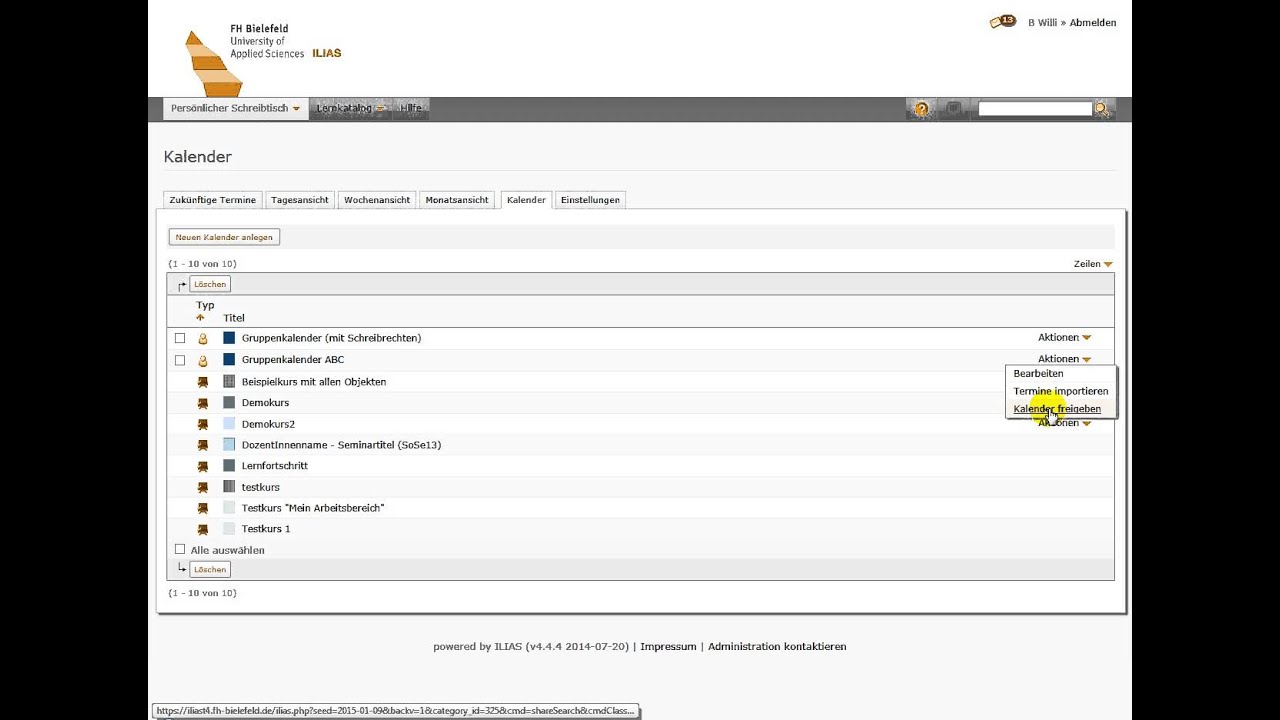This screenshot has width=1280, height=720.
Task: Click the top Löschen button
Action: tap(210, 284)
